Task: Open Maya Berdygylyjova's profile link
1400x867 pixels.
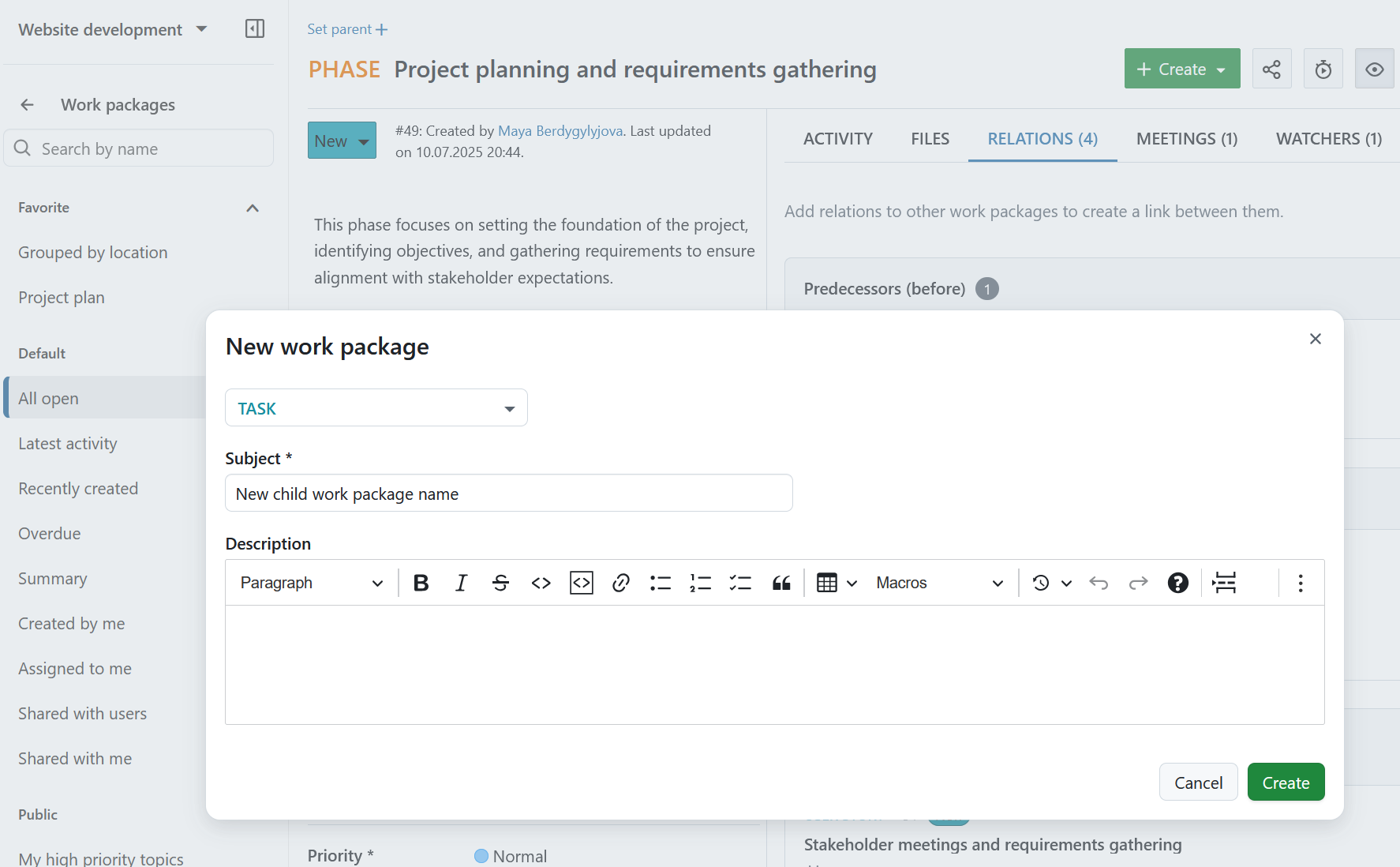Action: pyautogui.click(x=560, y=130)
